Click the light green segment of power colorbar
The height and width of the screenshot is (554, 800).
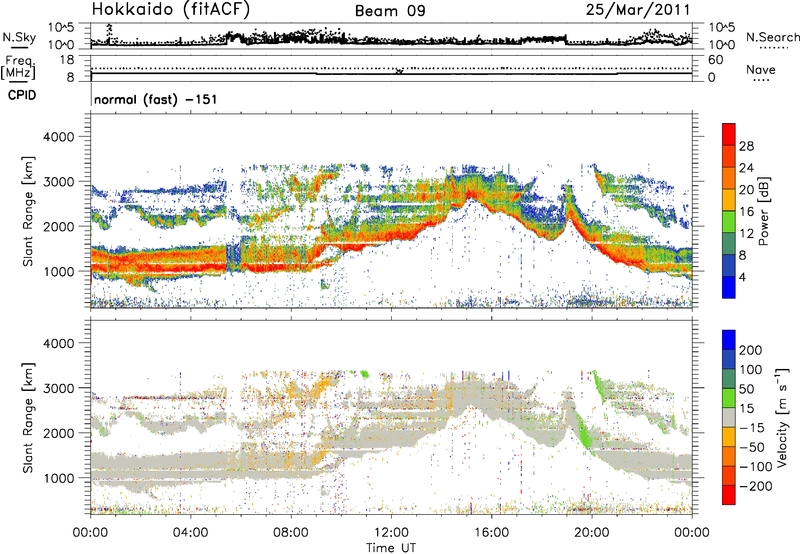[x=729, y=222]
